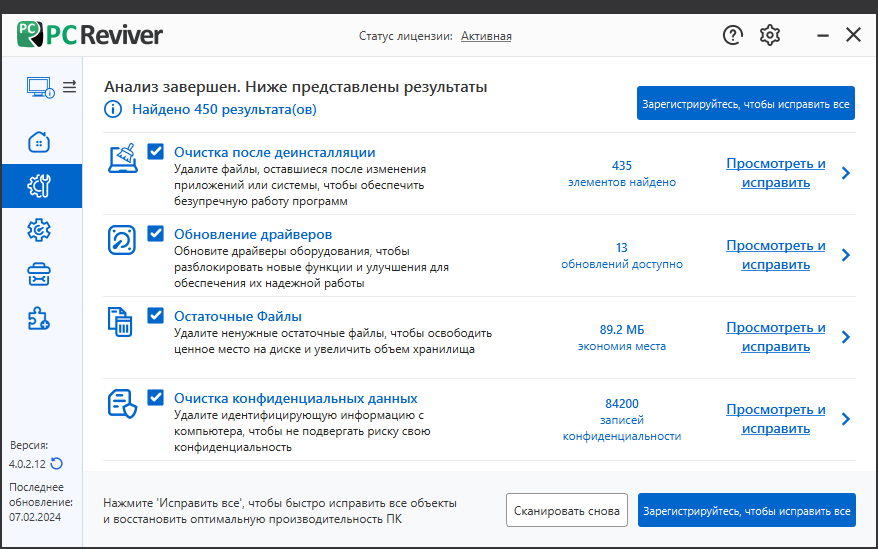Click top Зарегистрируйтесь, чтобы исправить все button
The width and height of the screenshot is (878, 549).
click(746, 104)
